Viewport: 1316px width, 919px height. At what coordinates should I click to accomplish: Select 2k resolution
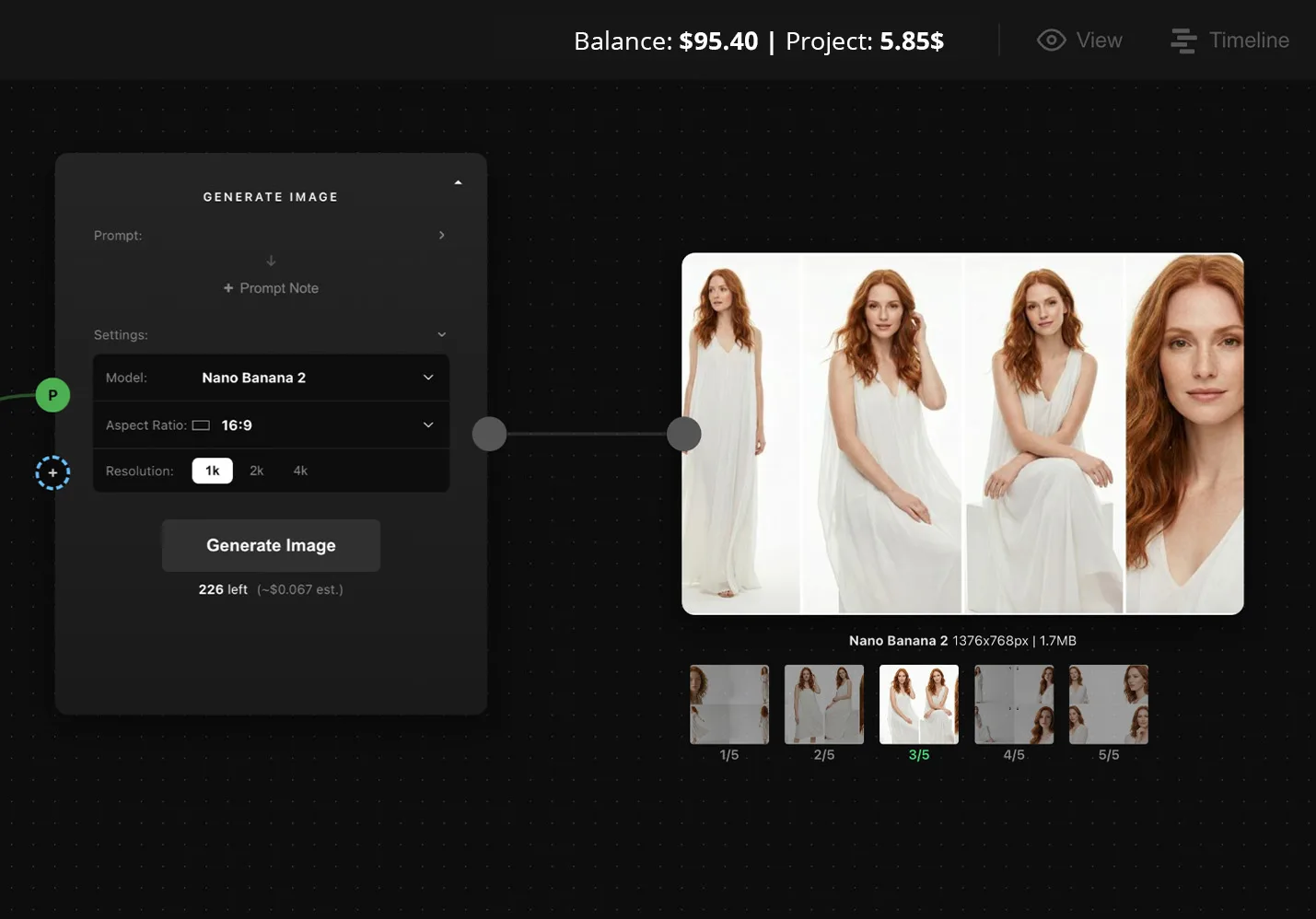click(x=257, y=471)
